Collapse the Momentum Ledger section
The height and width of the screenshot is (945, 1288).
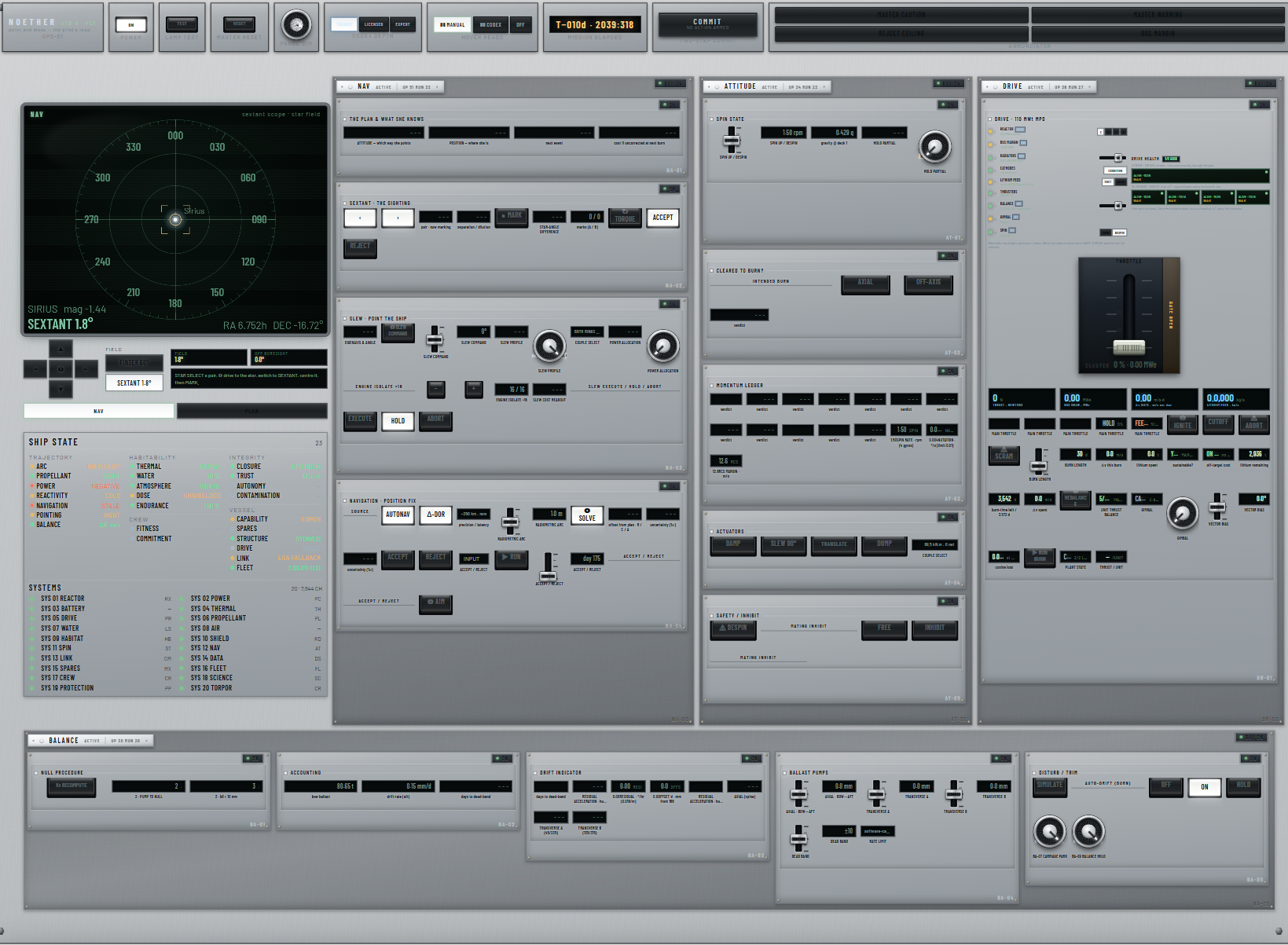point(712,386)
